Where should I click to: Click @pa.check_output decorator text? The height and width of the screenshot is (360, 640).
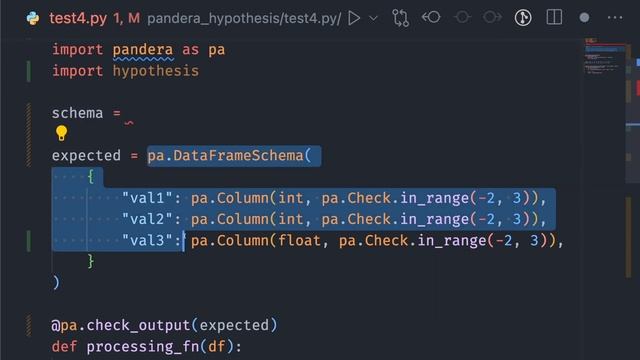(x=121, y=325)
